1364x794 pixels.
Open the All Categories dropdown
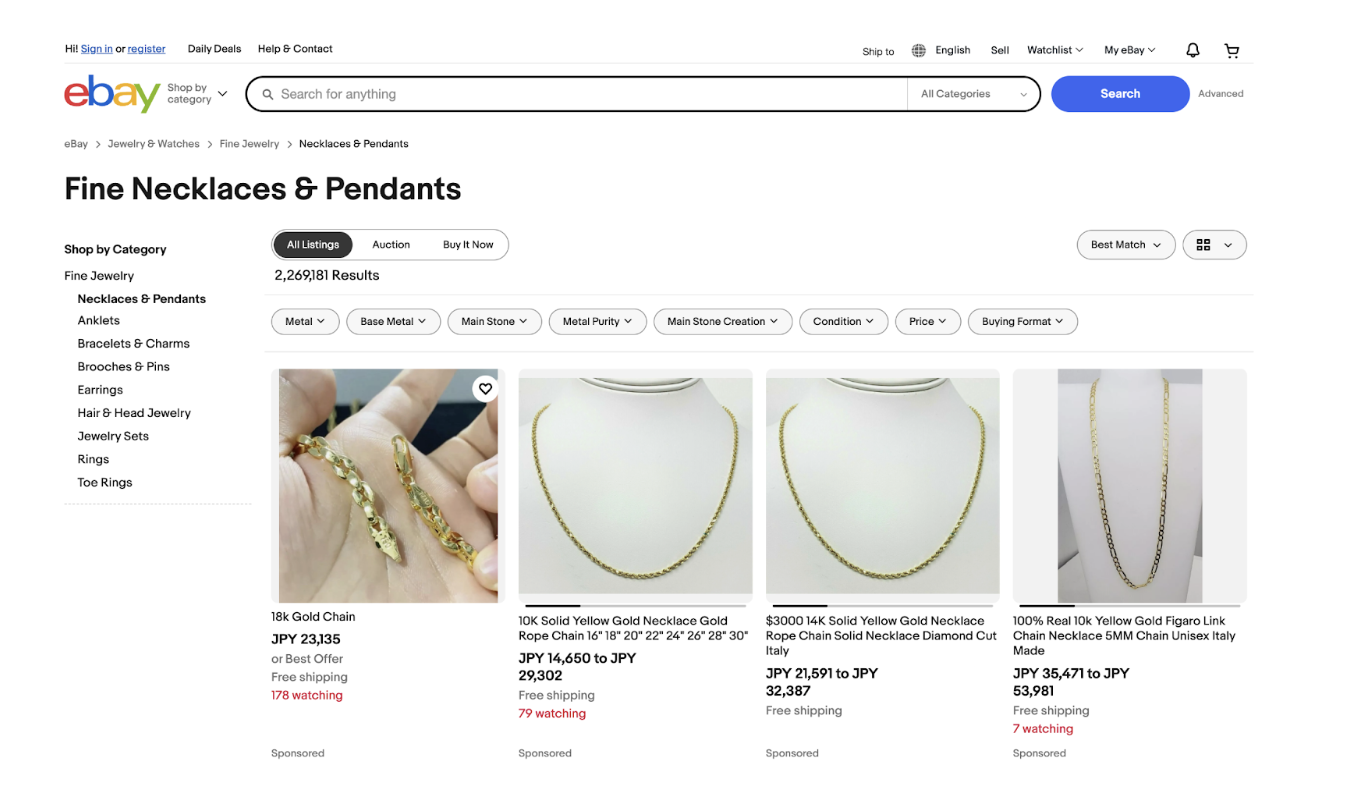point(973,94)
